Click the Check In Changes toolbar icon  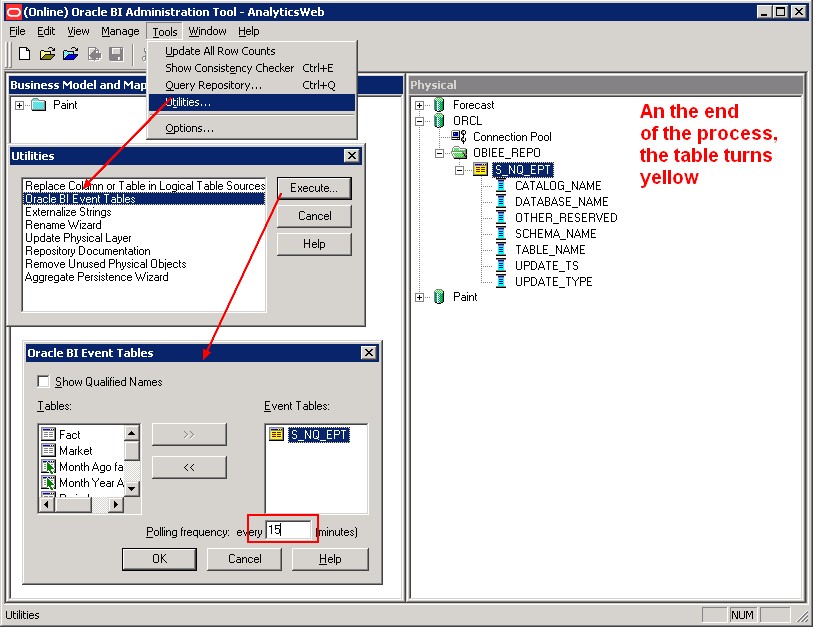(94, 54)
